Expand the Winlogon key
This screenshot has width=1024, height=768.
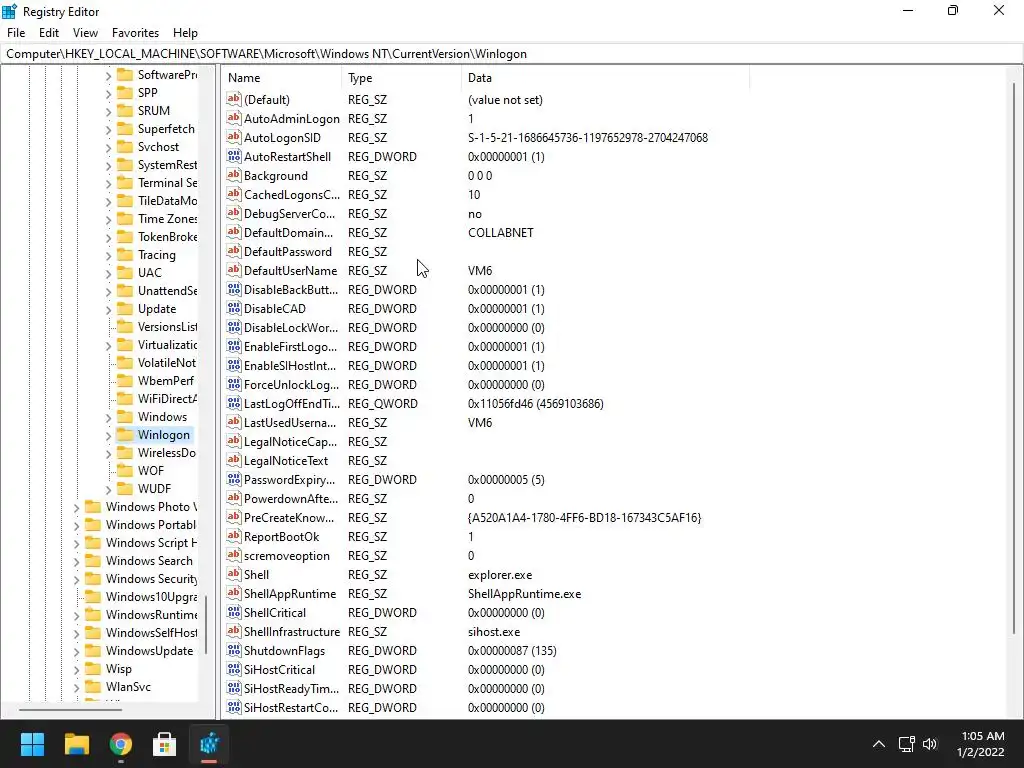(108, 435)
